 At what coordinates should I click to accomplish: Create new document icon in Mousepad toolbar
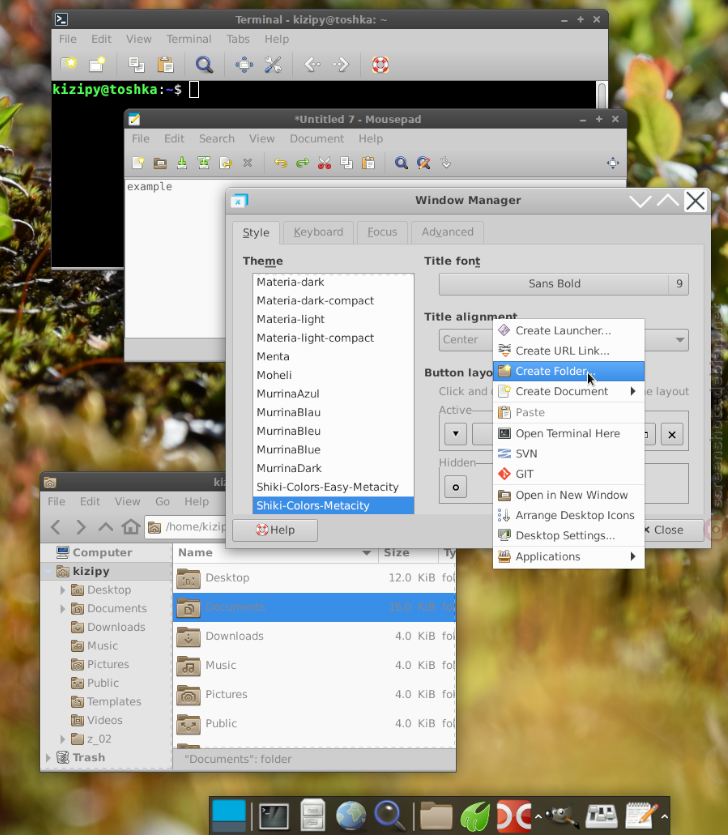click(x=138, y=162)
